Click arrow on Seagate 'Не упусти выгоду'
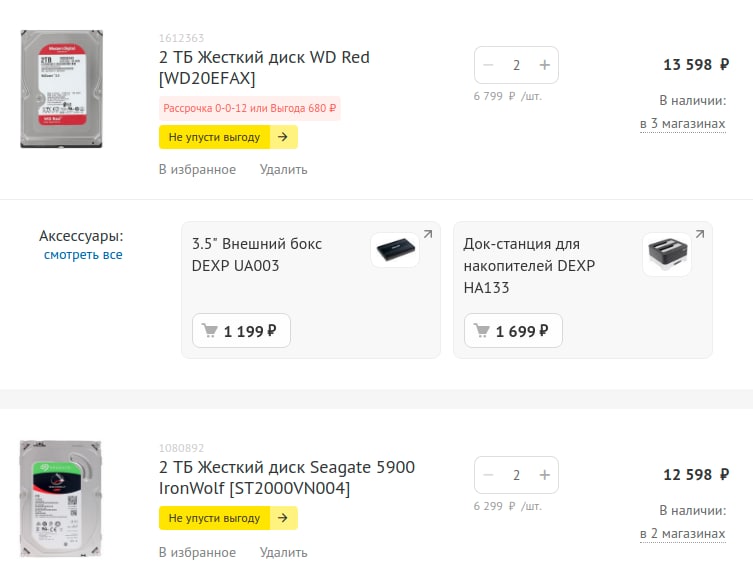The height and width of the screenshot is (576, 753). [283, 518]
